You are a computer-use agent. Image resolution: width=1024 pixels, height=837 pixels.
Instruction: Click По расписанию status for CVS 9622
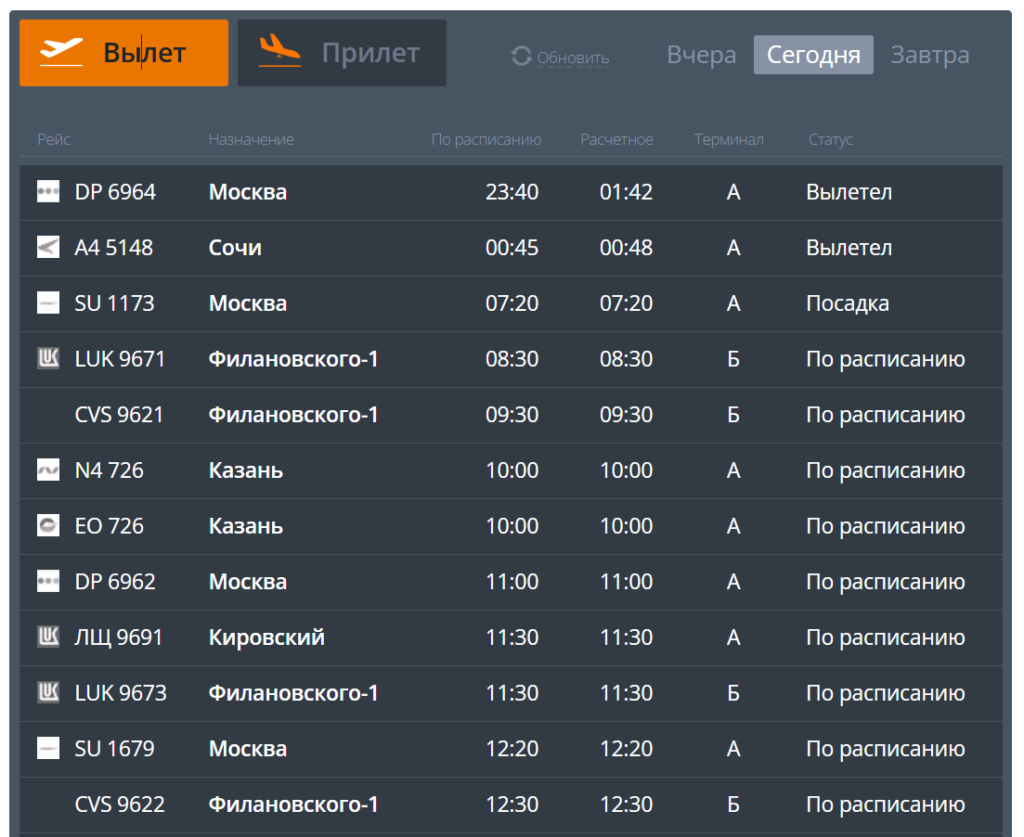pyautogui.click(x=886, y=804)
